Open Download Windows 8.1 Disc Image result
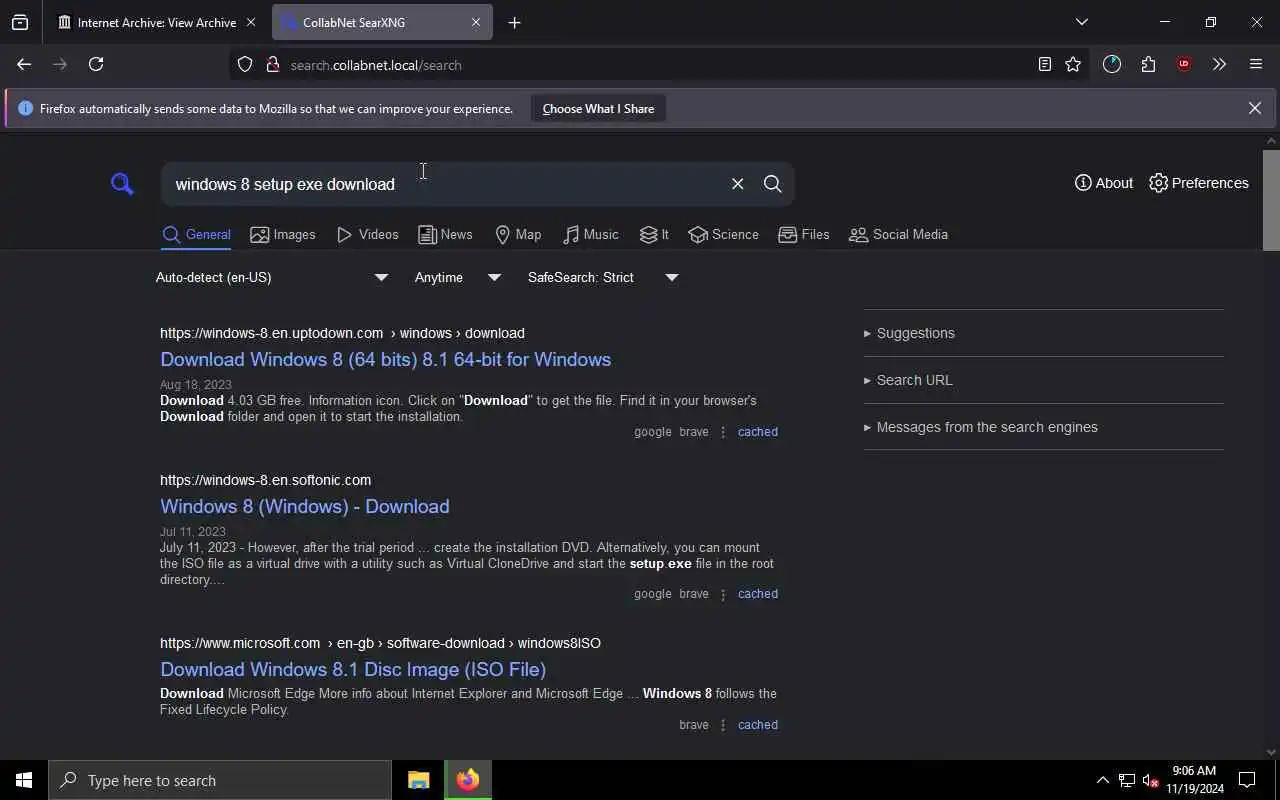This screenshot has height=800, width=1280. [x=353, y=669]
